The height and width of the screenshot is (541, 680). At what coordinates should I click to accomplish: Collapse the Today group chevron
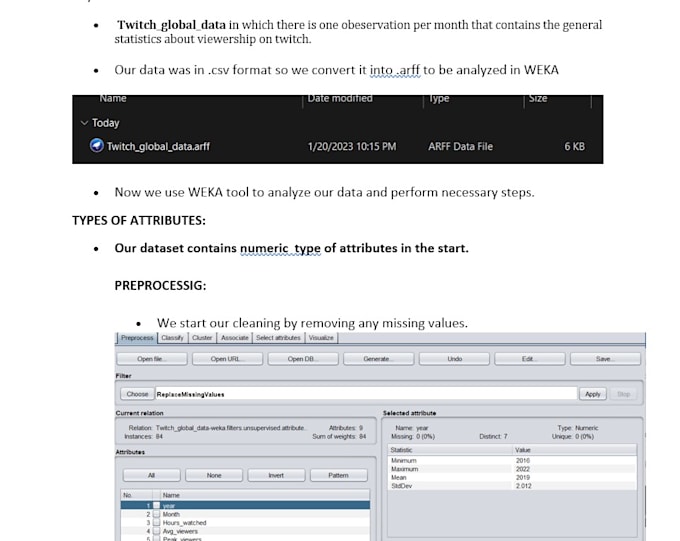point(84,123)
